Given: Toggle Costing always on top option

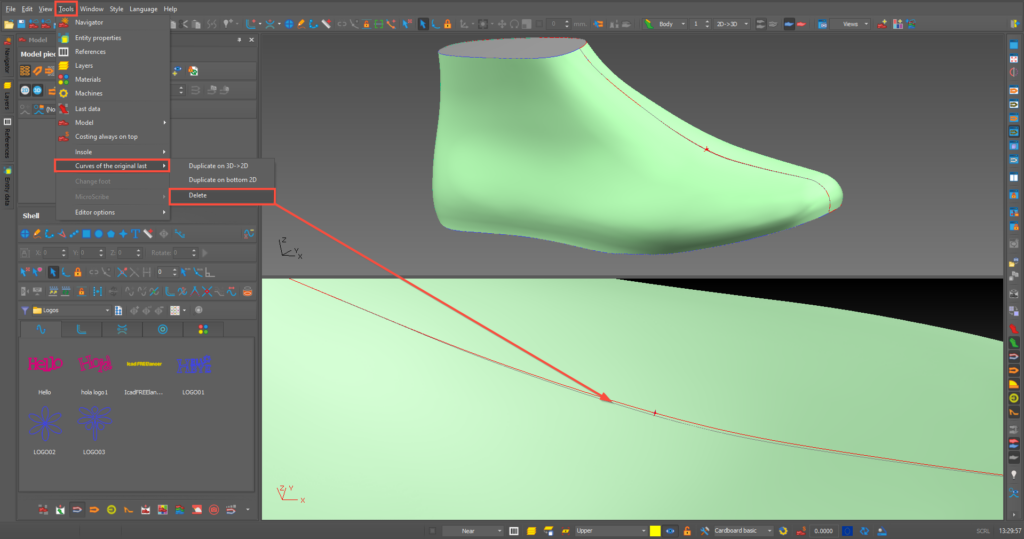Looking at the screenshot, I should 106,136.
